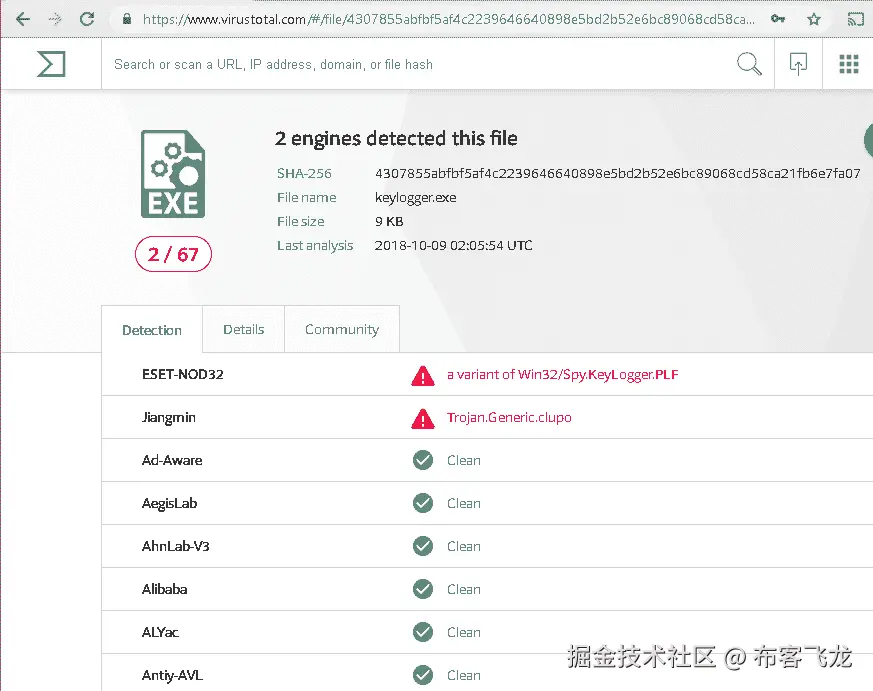The width and height of the screenshot is (873, 691).
Task: Click the browser forward arrow
Action: point(55,19)
